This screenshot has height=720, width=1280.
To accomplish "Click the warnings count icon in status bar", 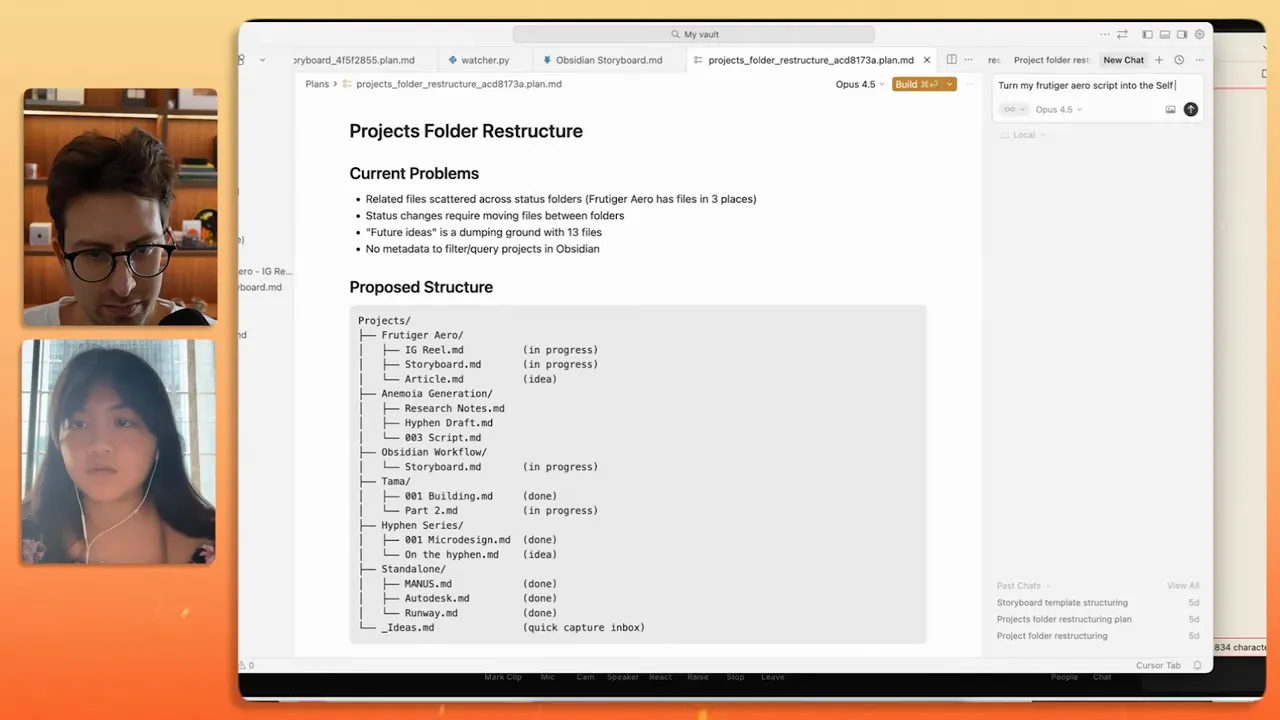I will (x=246, y=665).
